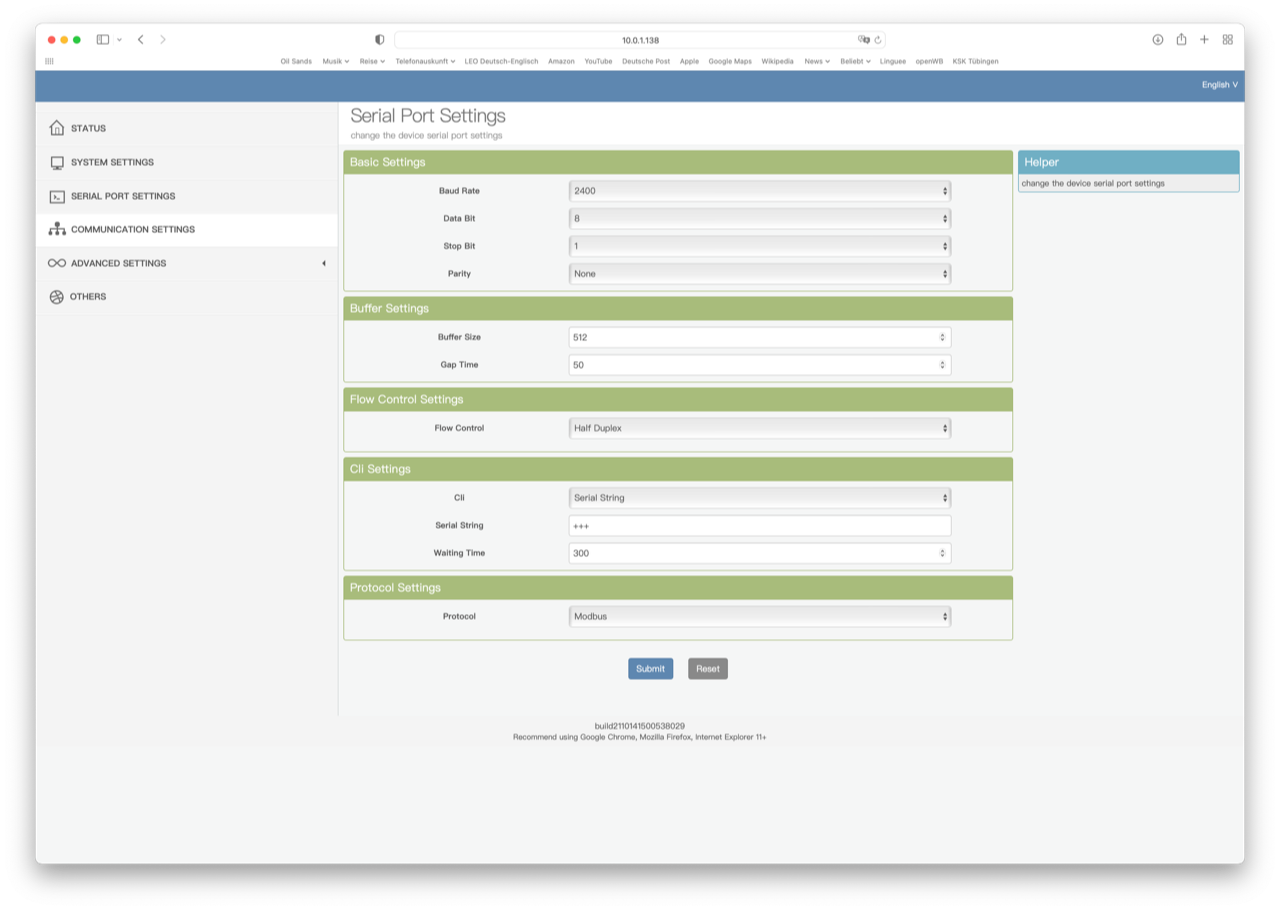1280x910 pixels.
Task: Click the translate icon in the address bar
Action: (864, 40)
